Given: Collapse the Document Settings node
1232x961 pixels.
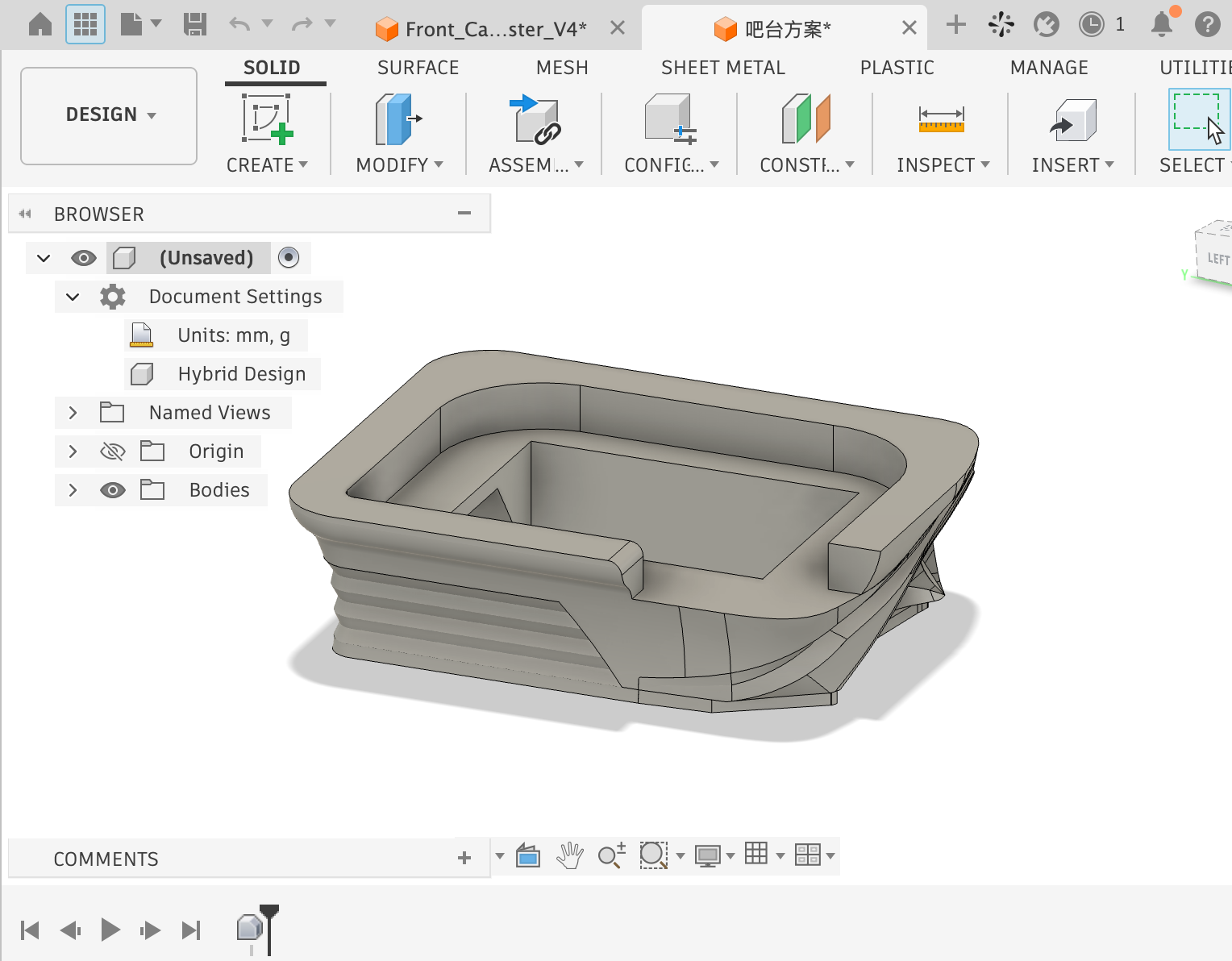Looking at the screenshot, I should pos(73,297).
